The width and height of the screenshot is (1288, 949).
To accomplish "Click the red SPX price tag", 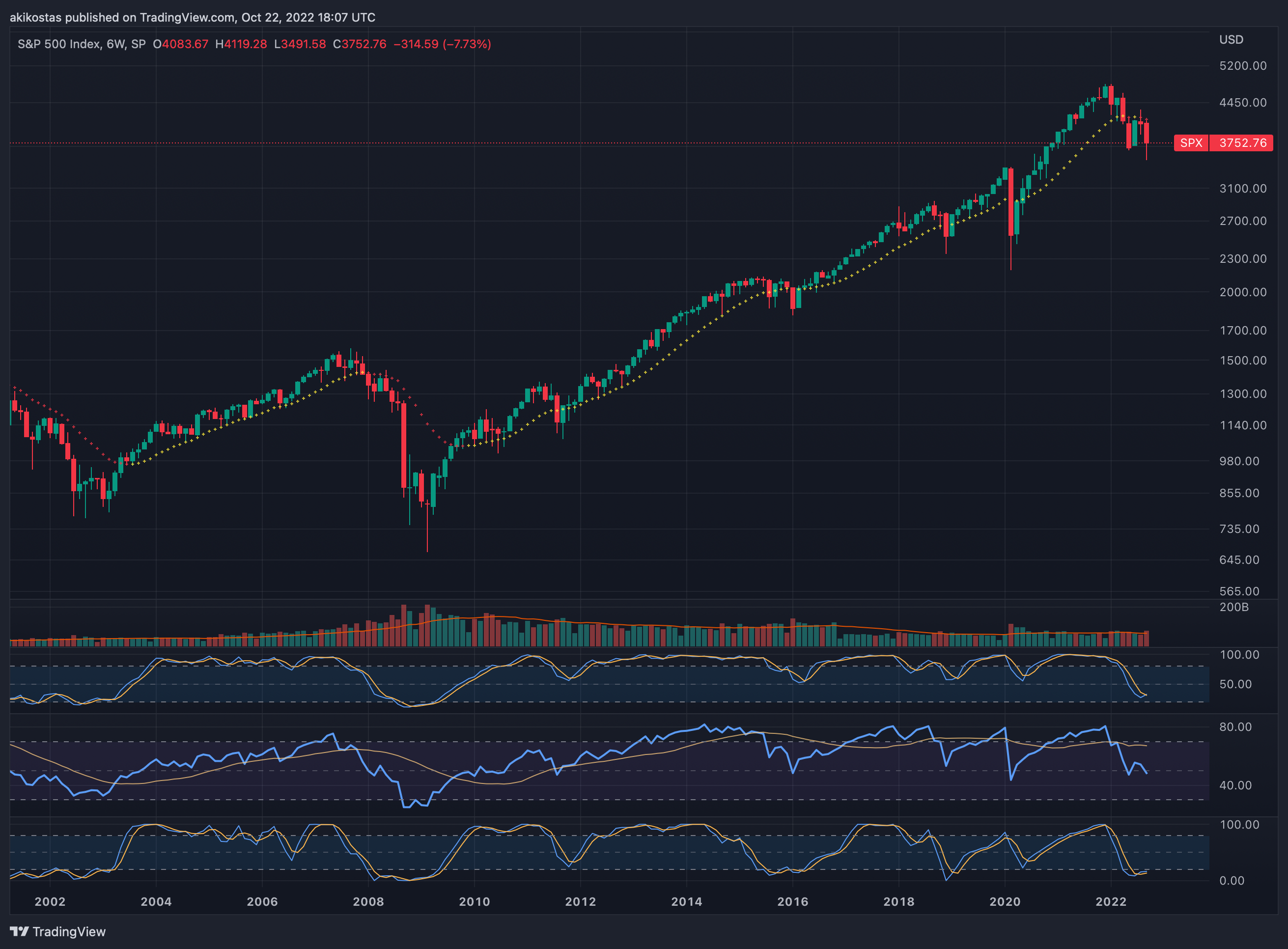I will [1192, 143].
